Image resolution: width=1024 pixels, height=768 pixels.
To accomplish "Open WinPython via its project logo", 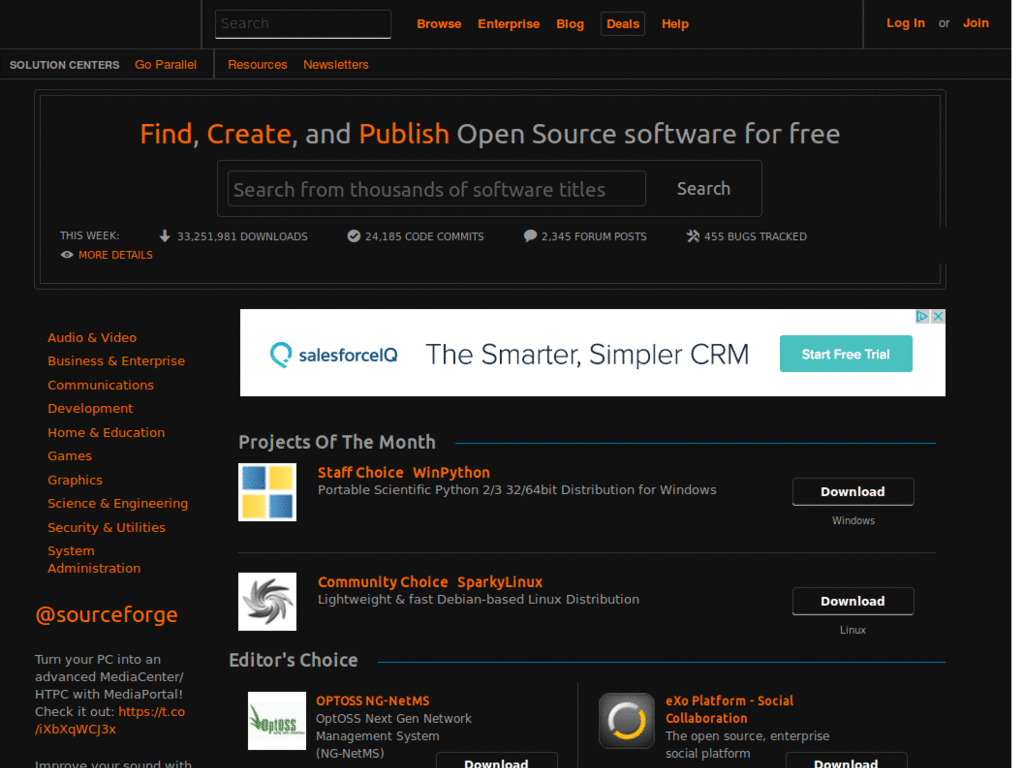I will (x=266, y=491).
